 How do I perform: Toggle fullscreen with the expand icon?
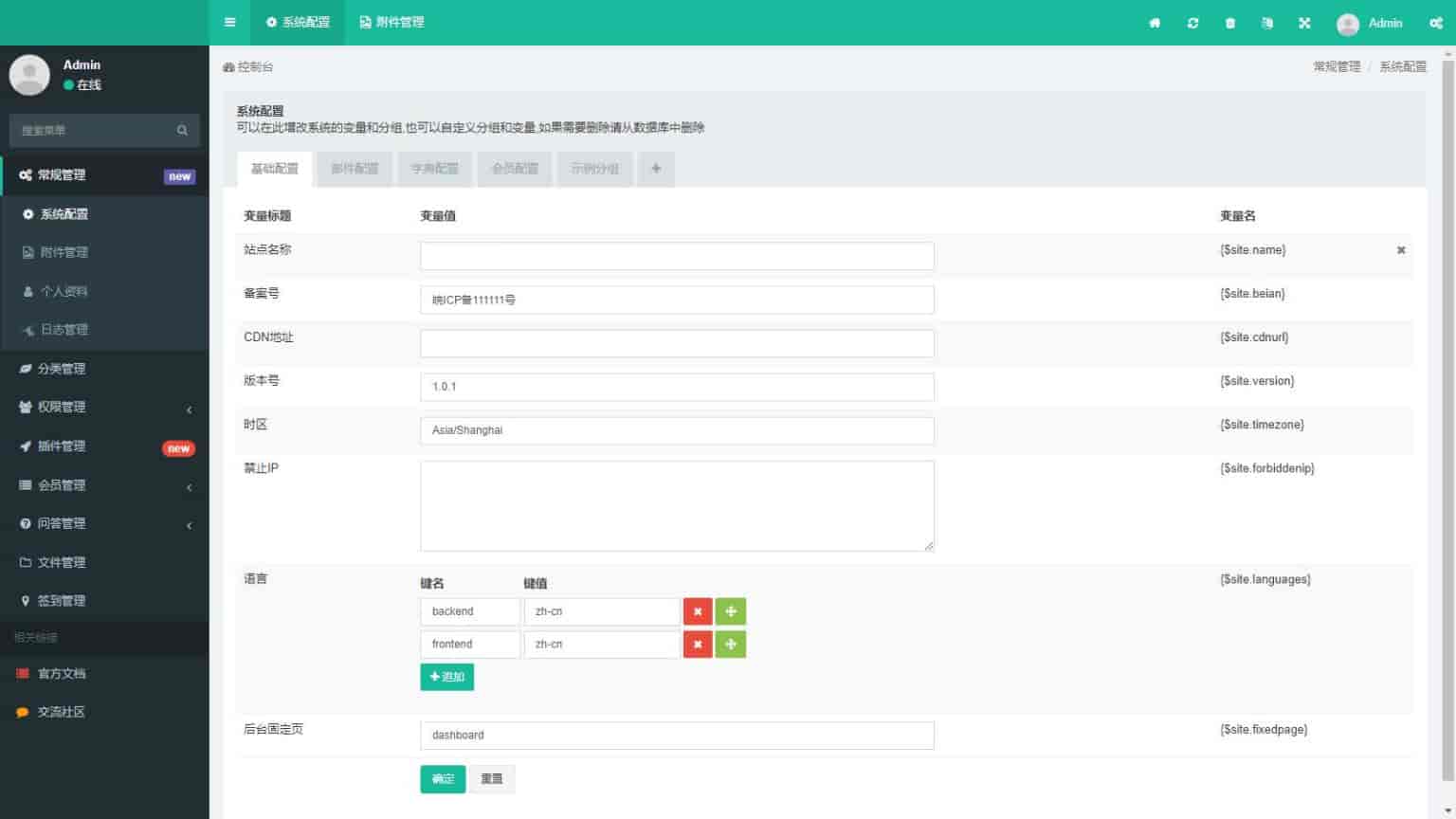coord(1304,23)
